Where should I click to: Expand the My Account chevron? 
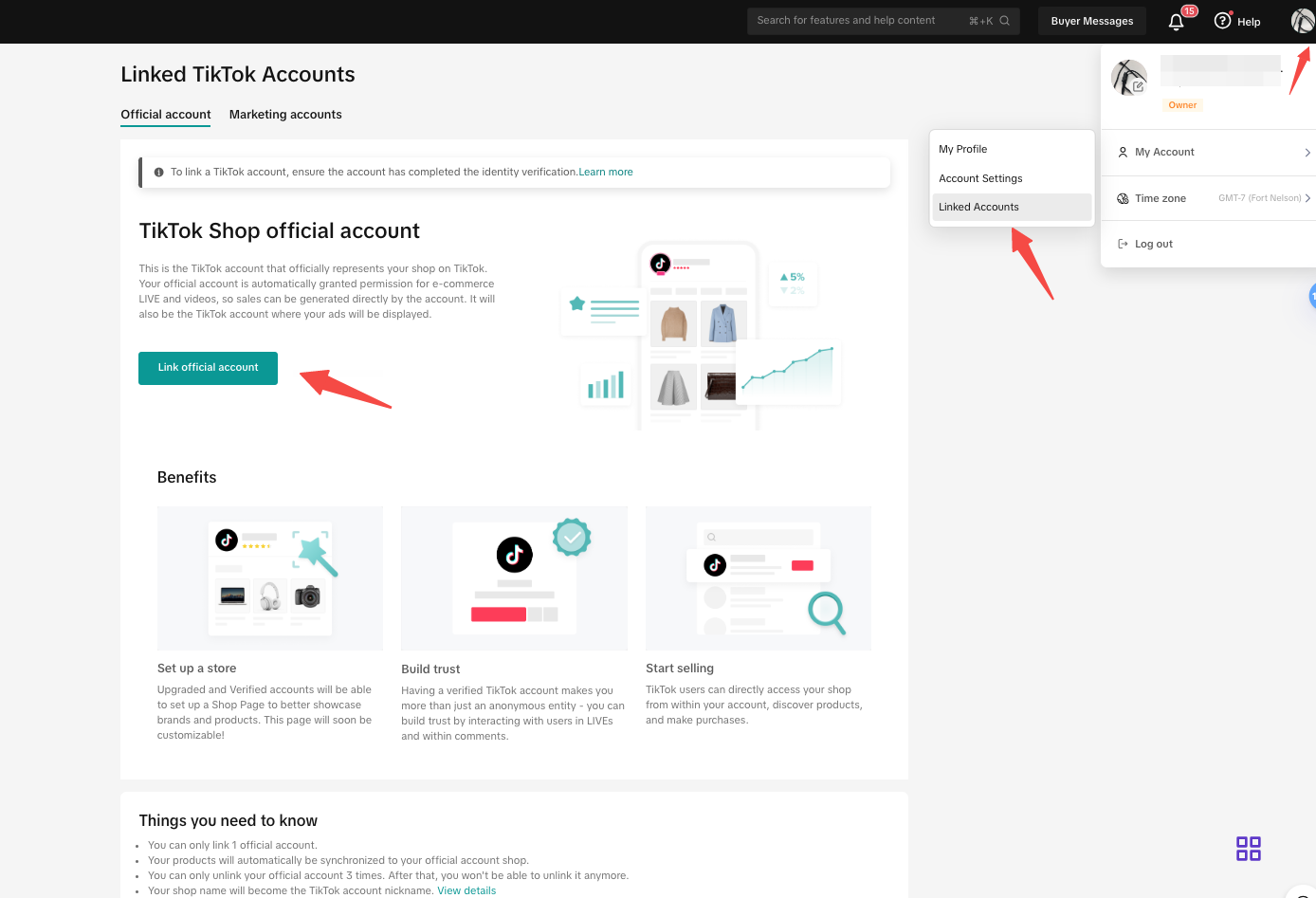click(1307, 153)
